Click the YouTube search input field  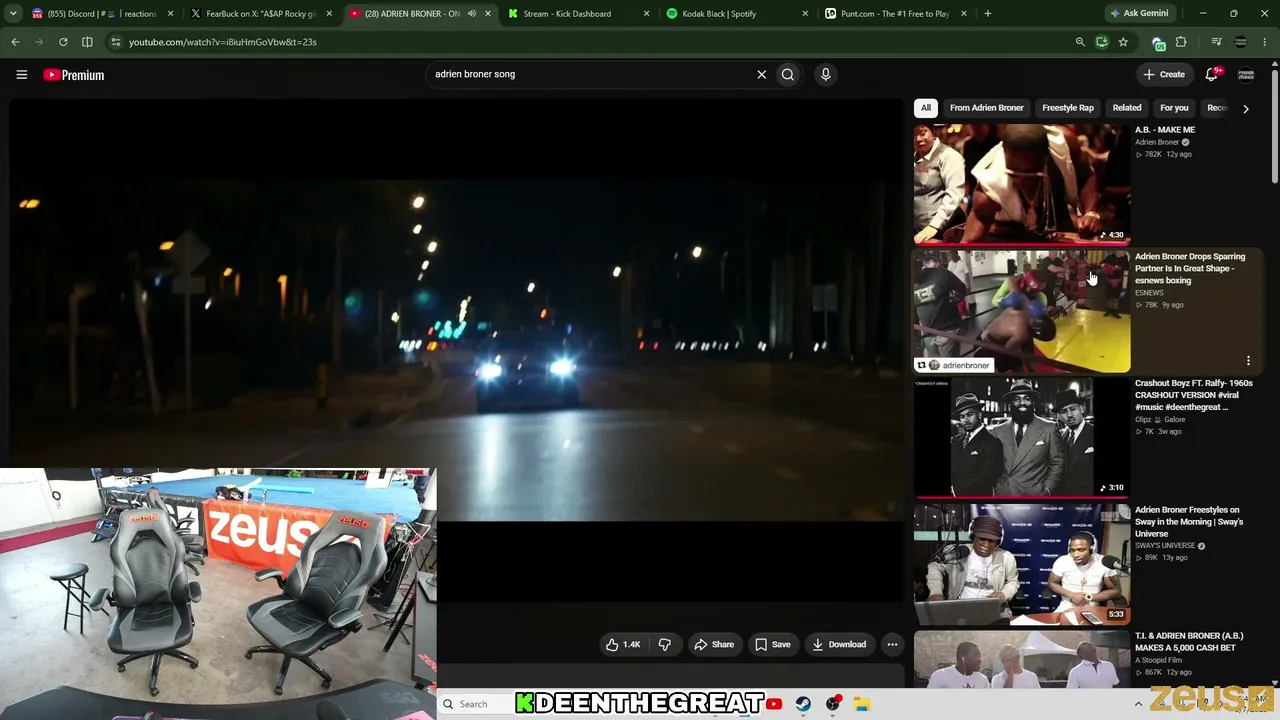click(590, 74)
